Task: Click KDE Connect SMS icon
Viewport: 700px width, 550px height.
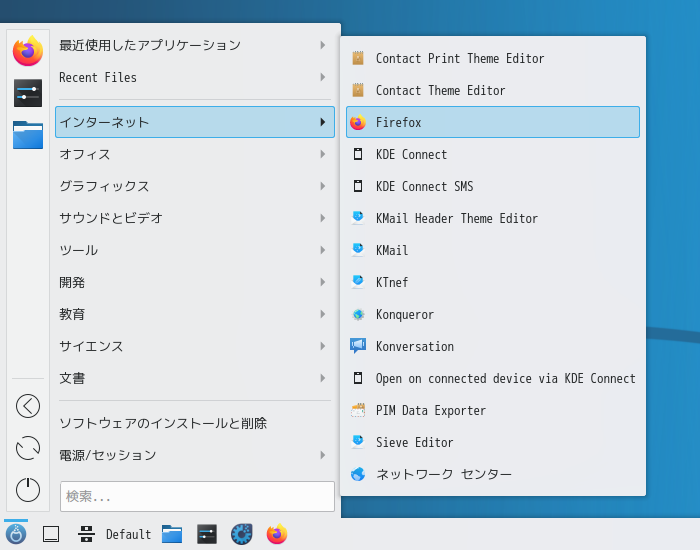Action: (x=358, y=186)
